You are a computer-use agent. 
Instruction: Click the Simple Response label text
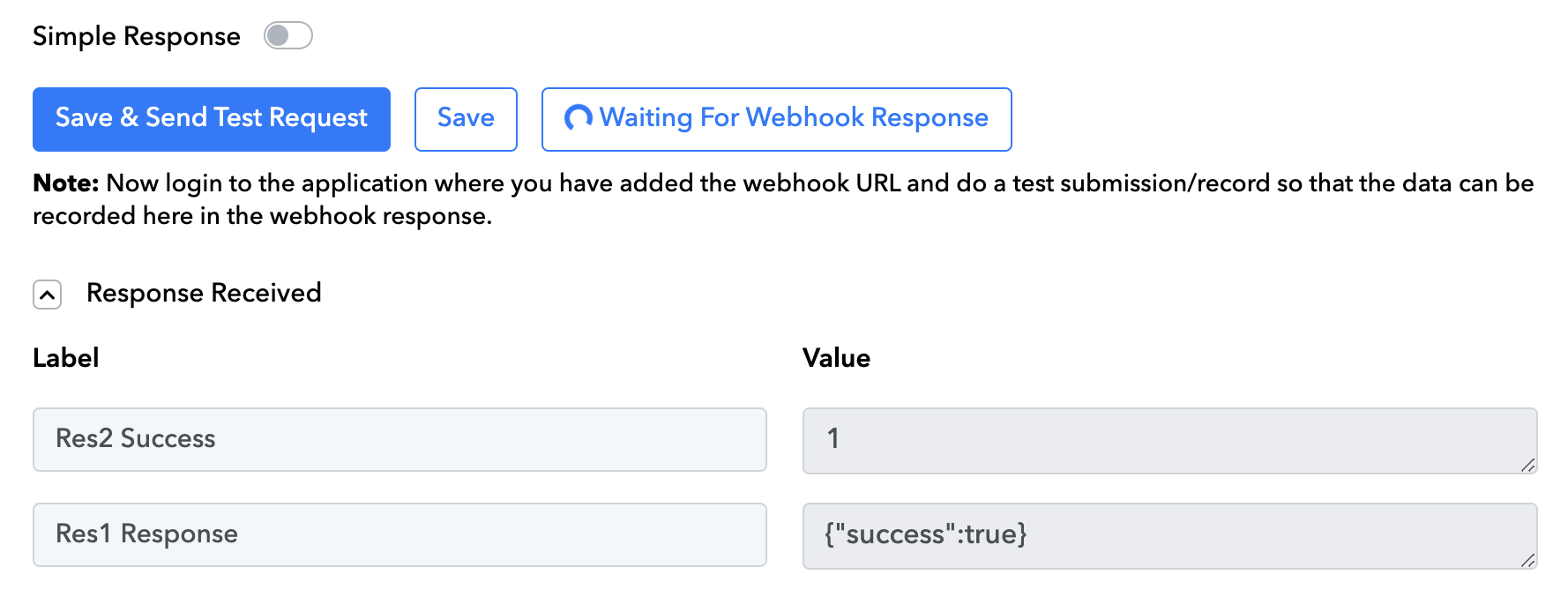(x=137, y=36)
